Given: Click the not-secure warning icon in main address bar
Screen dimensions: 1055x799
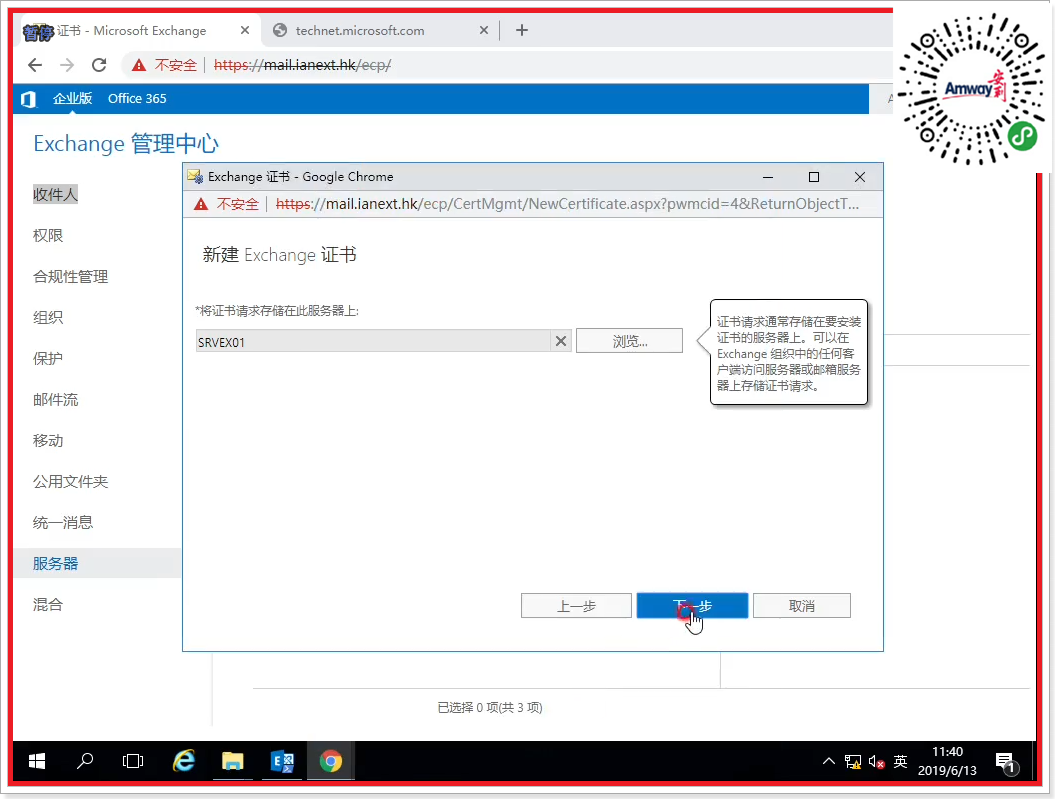Looking at the screenshot, I should click(139, 65).
